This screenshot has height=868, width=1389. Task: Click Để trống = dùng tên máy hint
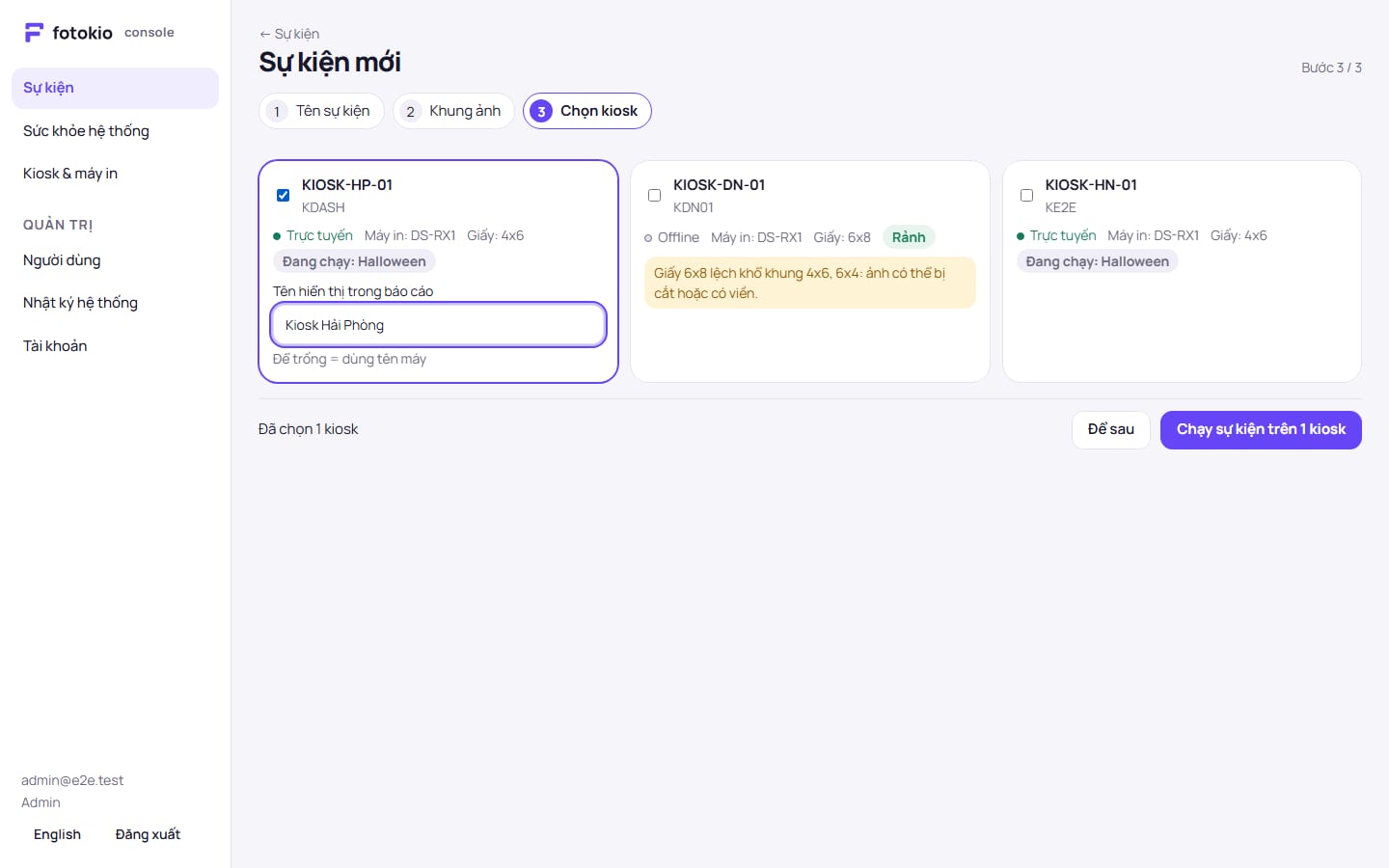(349, 359)
